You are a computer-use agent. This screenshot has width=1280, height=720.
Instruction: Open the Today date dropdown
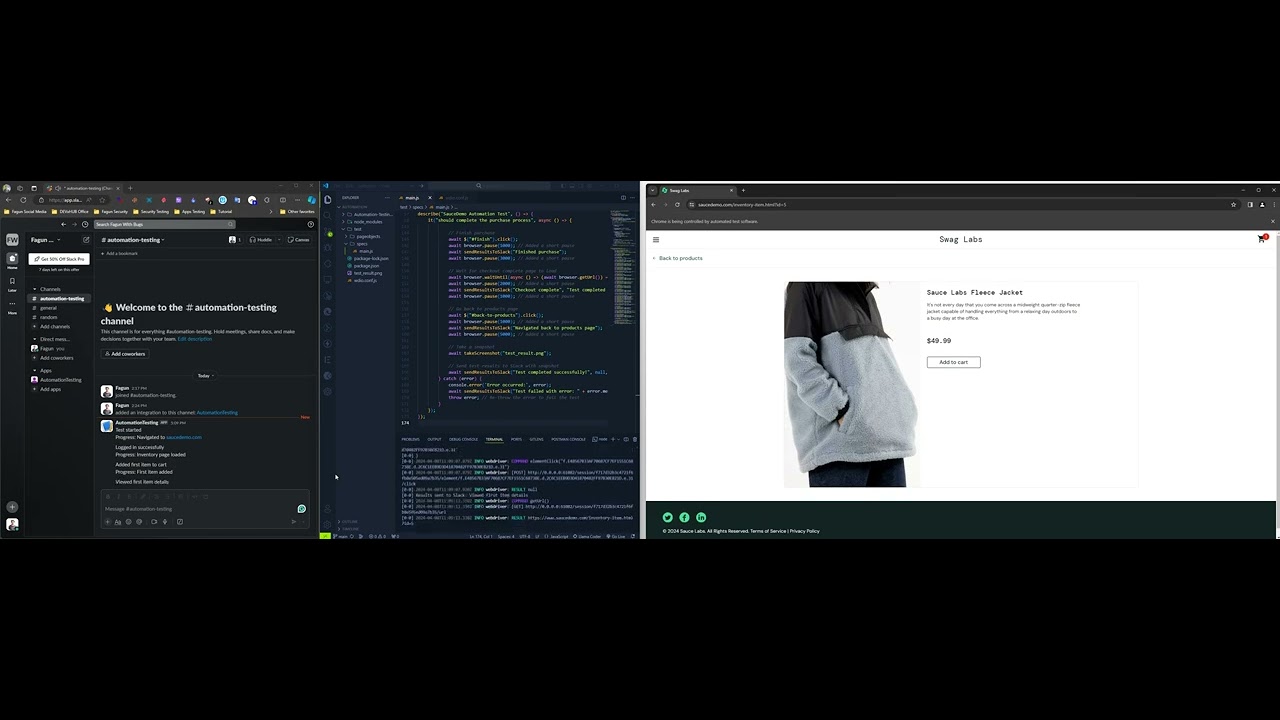[205, 376]
